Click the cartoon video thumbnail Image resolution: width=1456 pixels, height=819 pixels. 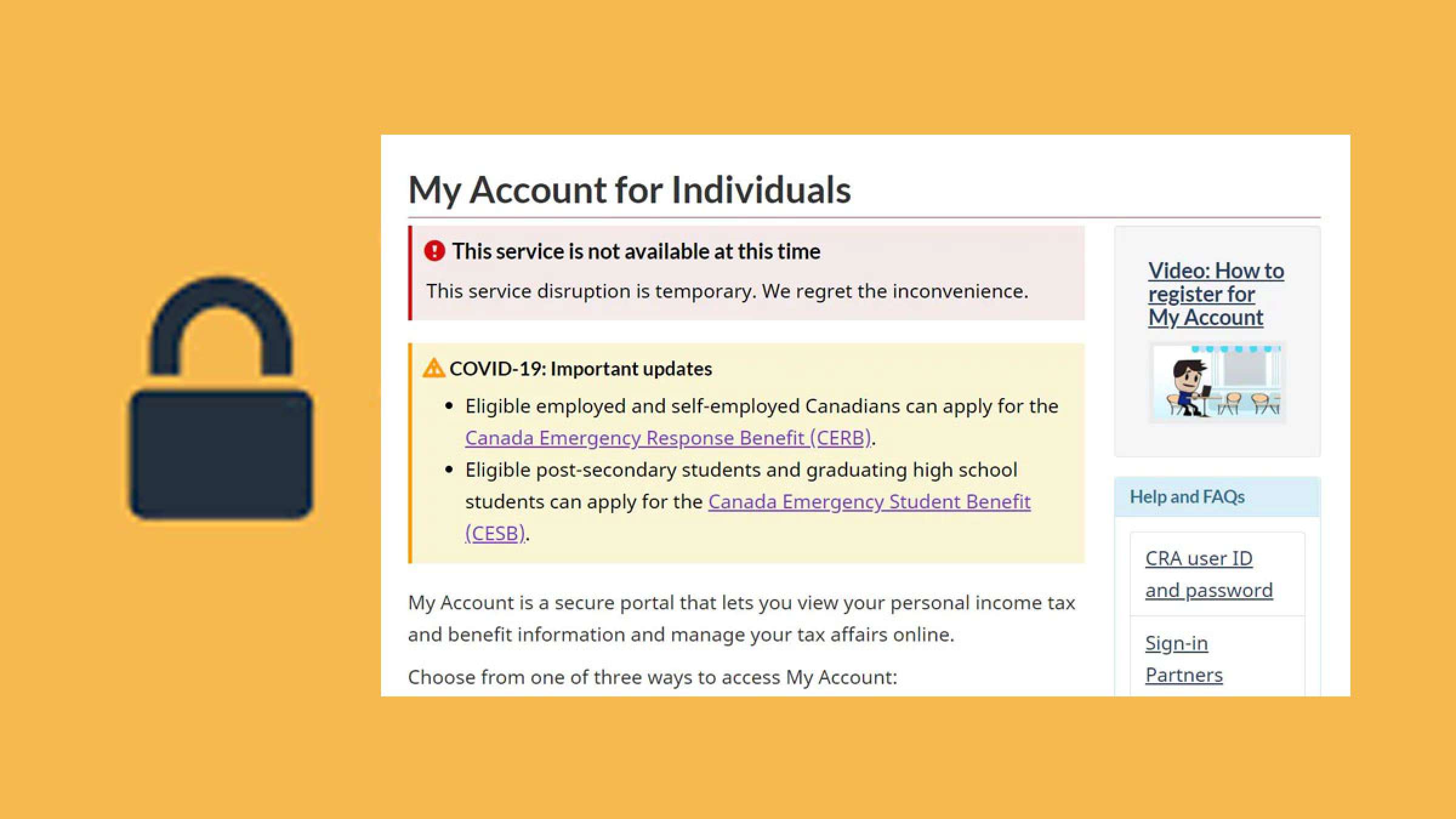click(1217, 382)
